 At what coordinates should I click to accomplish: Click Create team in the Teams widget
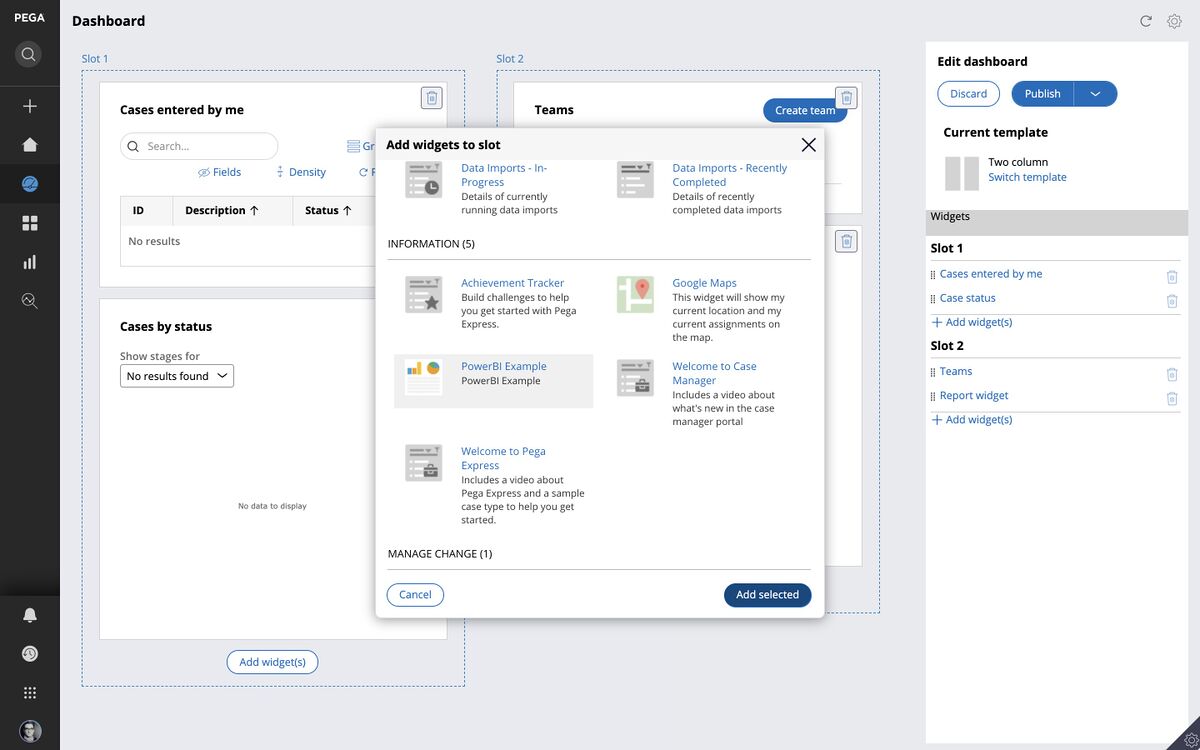pyautogui.click(x=804, y=110)
